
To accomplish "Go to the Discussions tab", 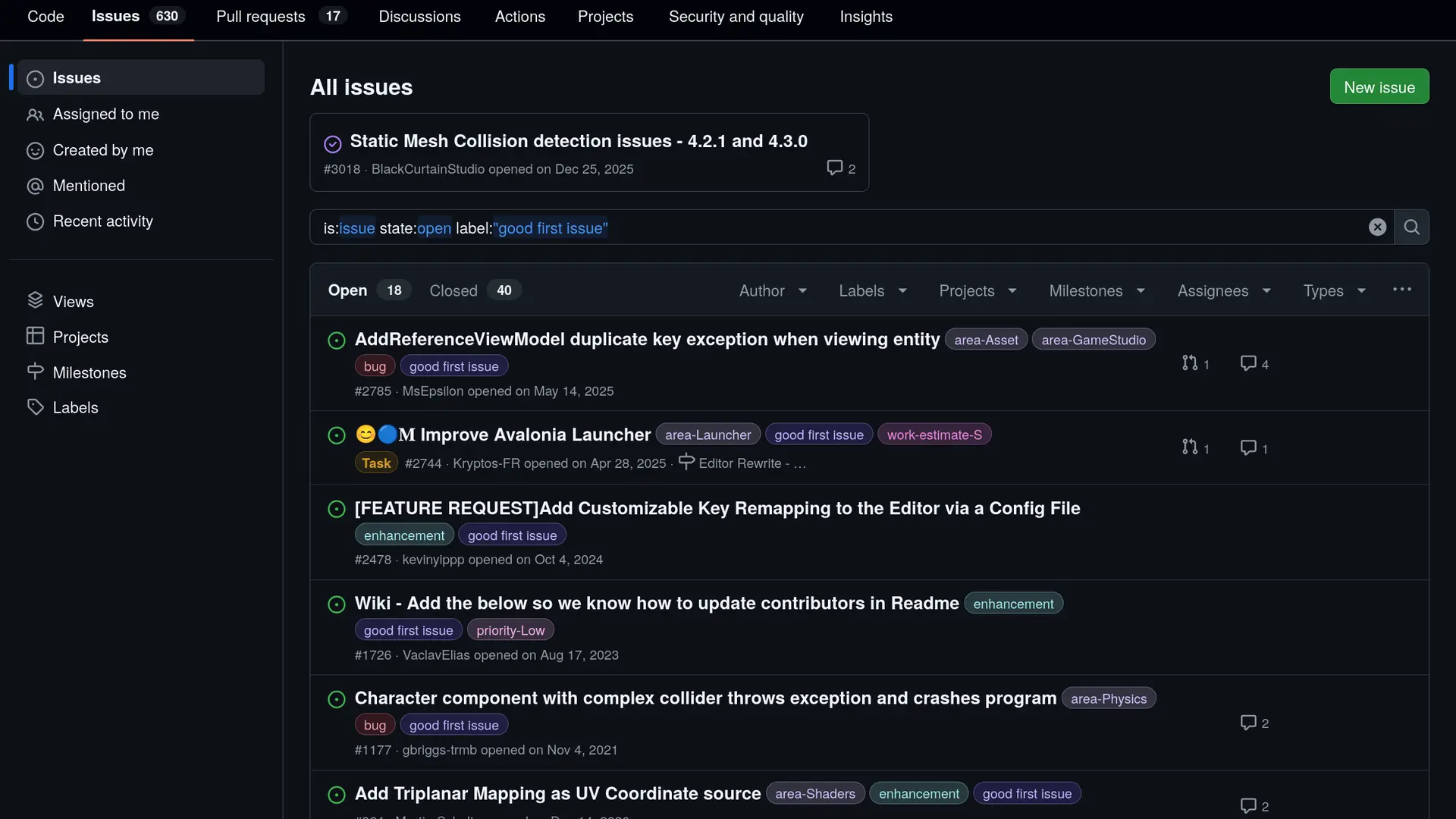I will click(419, 17).
